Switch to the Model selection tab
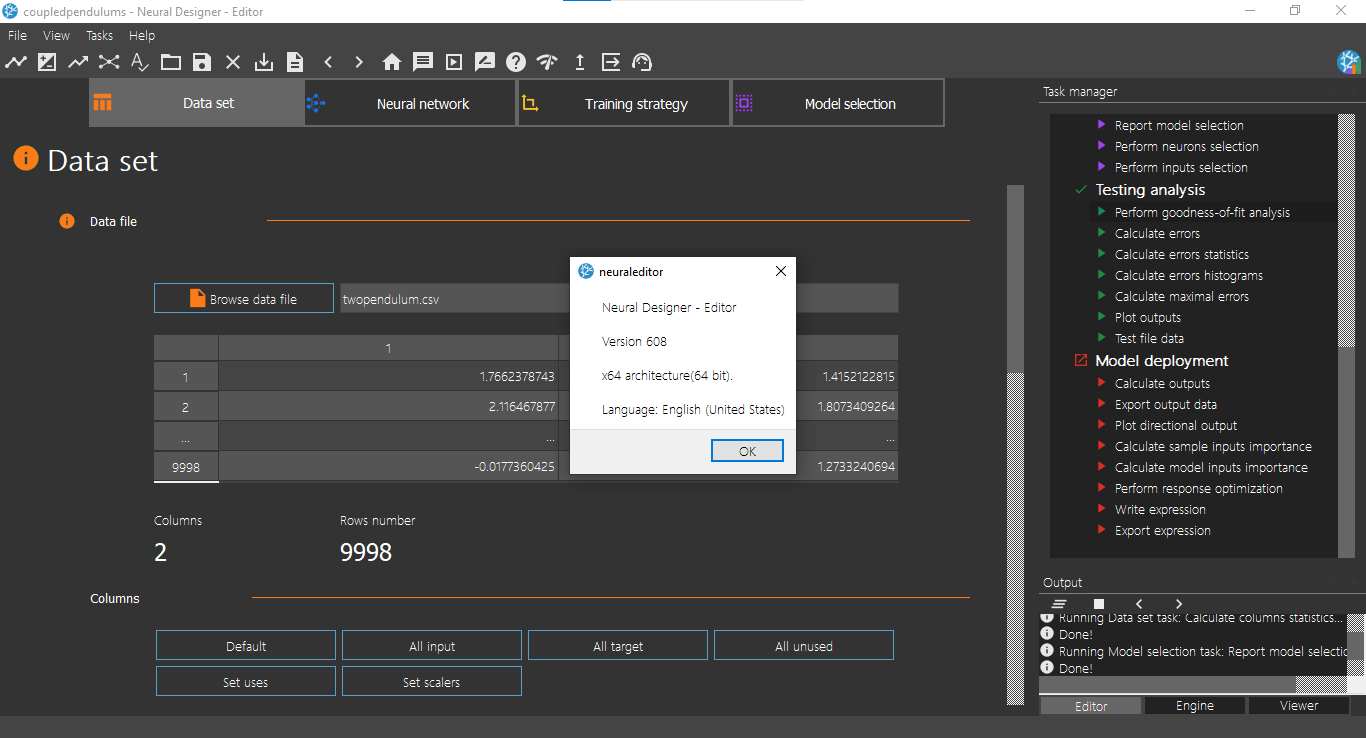1366x738 pixels. click(x=838, y=103)
